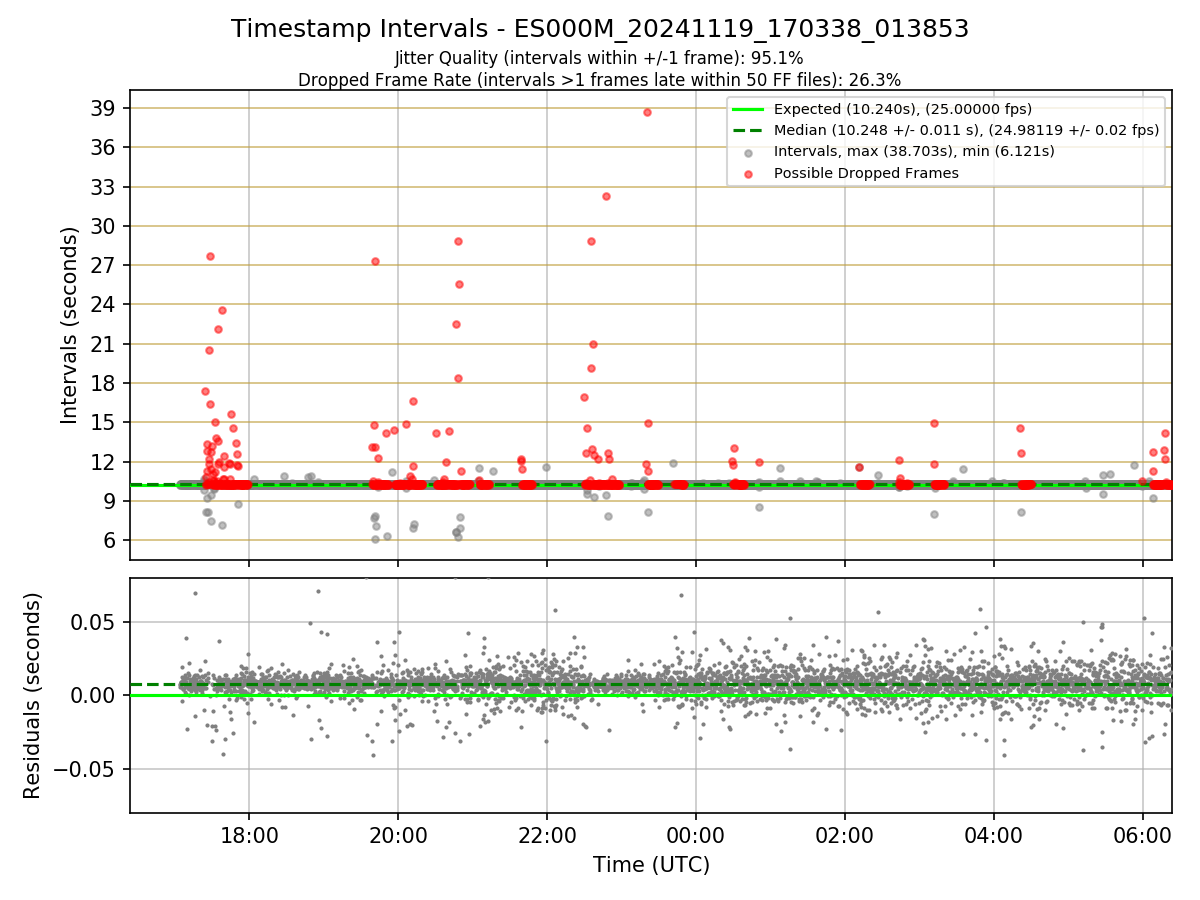
Task: Click the "Median (10.248 +/- 0.011 s)" legend entry
Action: tap(966, 130)
